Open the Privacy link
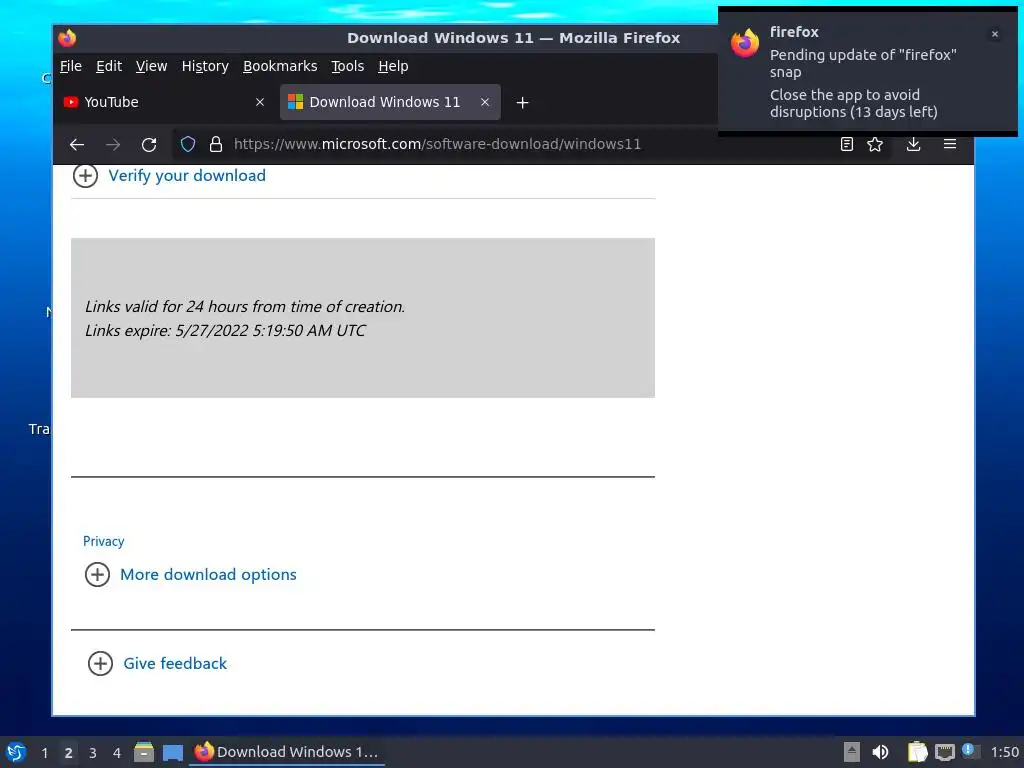 103,541
